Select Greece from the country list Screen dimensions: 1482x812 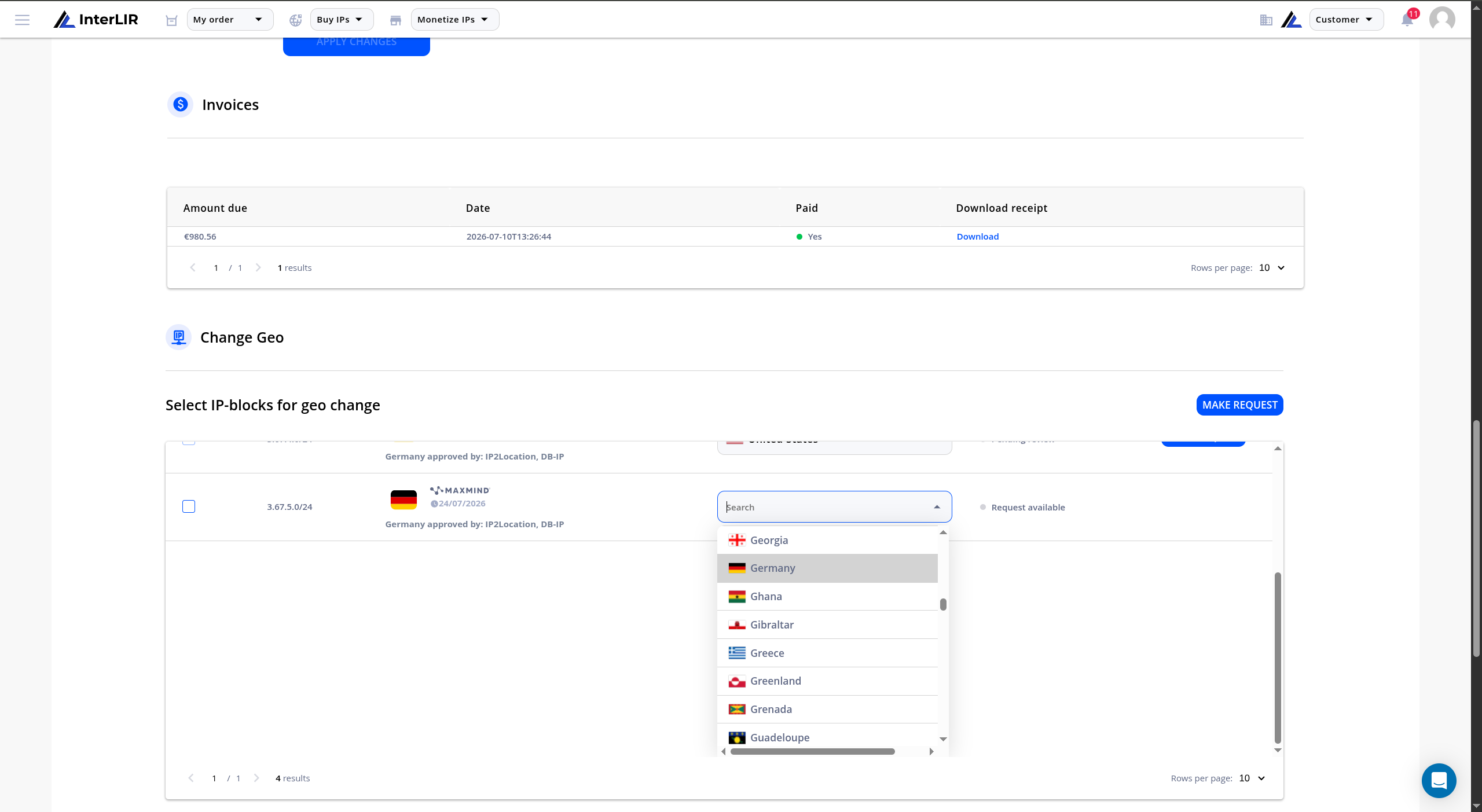[x=827, y=653]
